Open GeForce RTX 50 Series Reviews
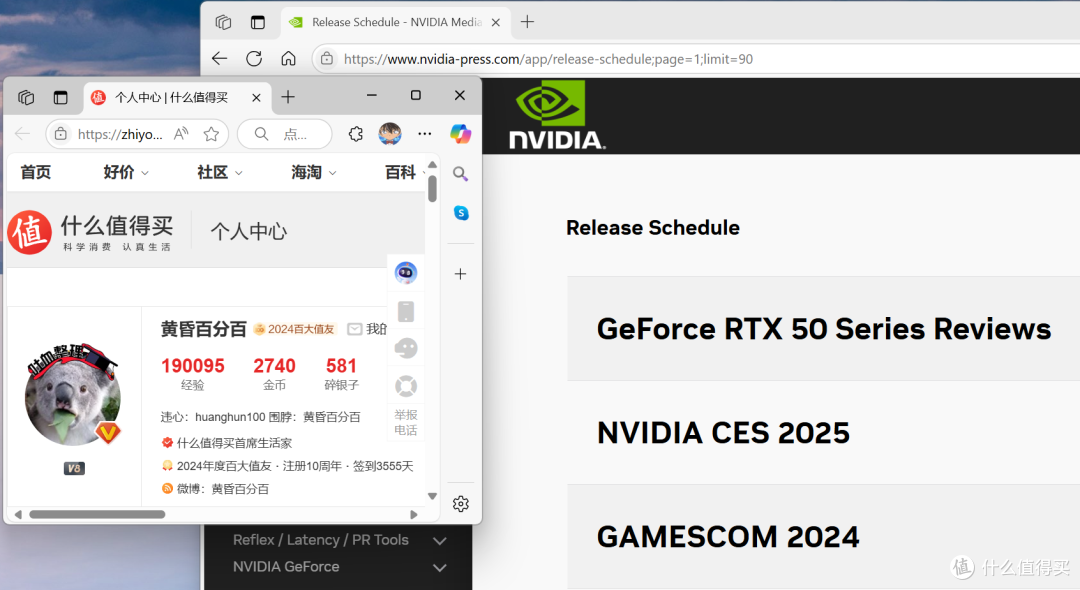This screenshot has height=590, width=1080. pyautogui.click(x=824, y=329)
